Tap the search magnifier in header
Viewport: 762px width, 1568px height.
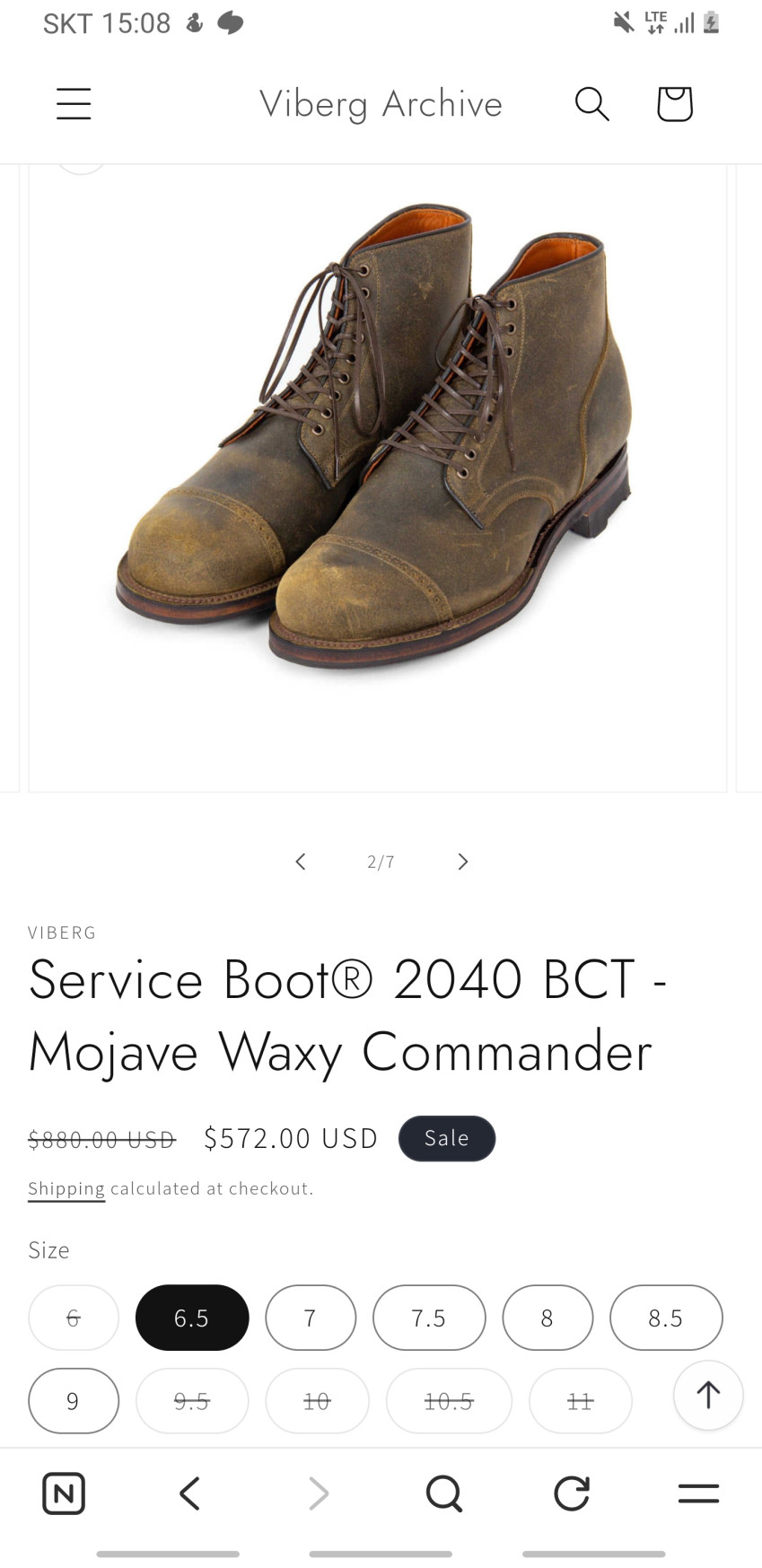coord(592,103)
